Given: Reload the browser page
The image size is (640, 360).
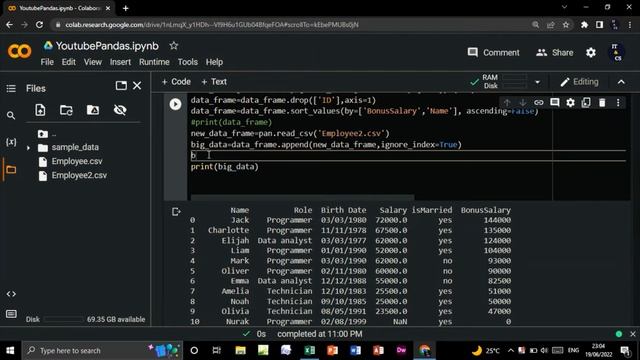Looking at the screenshot, I should [x=39, y=25].
